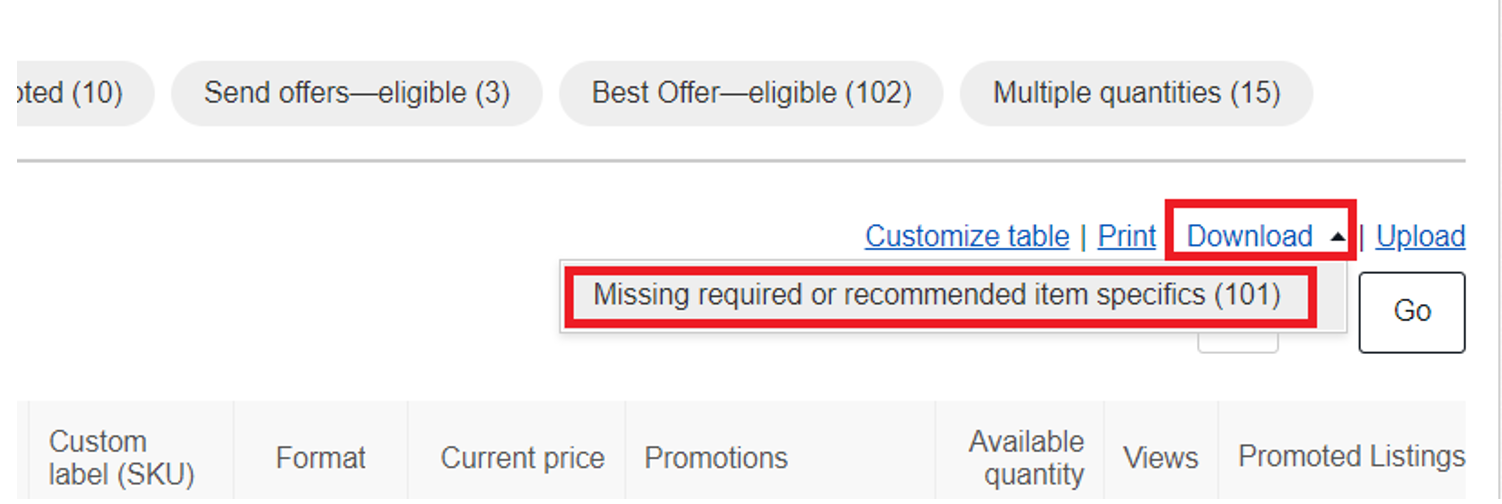Select Missing required or recommended item specifics

click(936, 295)
